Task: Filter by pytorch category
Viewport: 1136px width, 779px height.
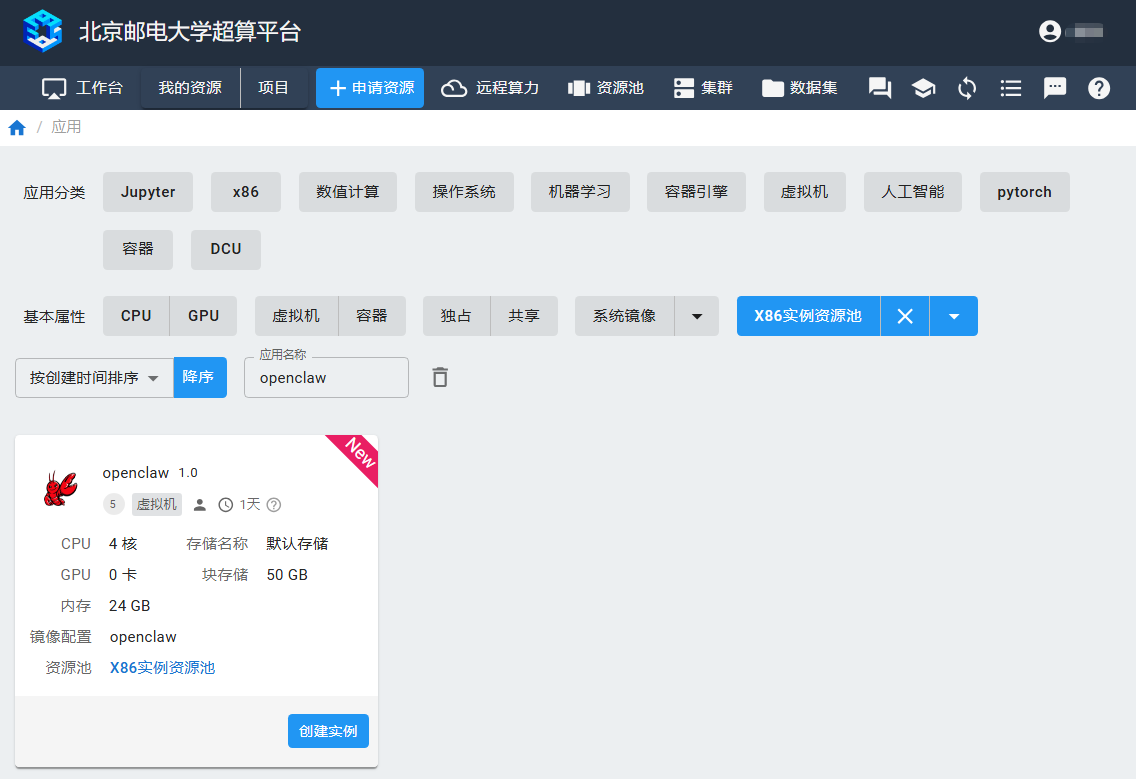Action: click(x=1024, y=192)
